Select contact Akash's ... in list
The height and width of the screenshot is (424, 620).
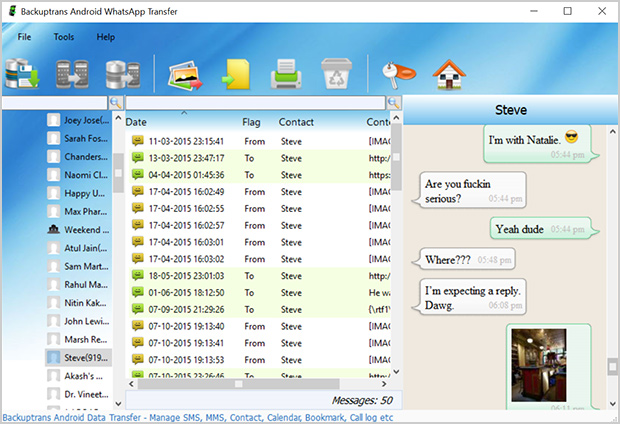[x=78, y=376]
